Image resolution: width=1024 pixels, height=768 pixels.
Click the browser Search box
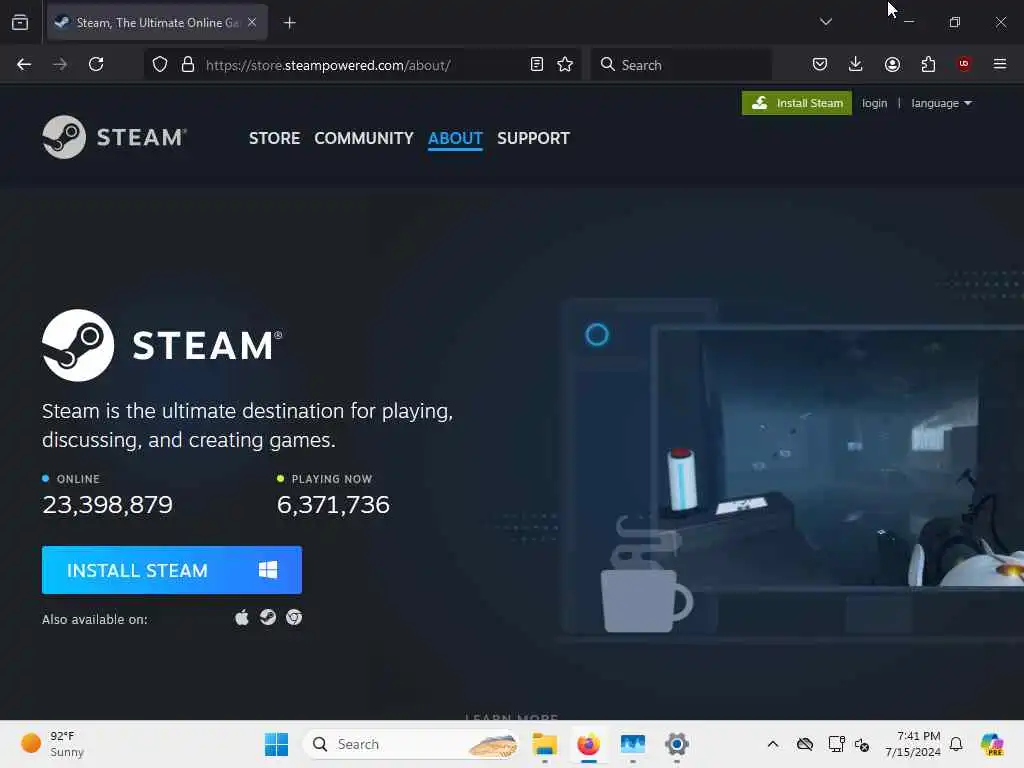(x=681, y=65)
